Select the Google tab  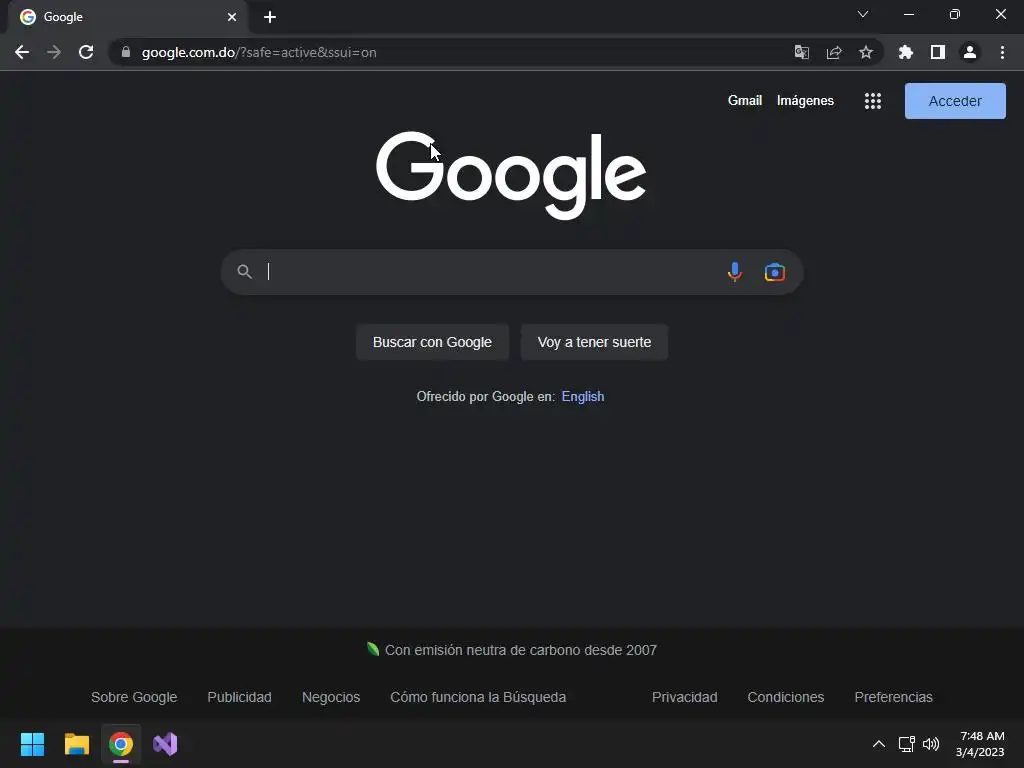click(x=127, y=17)
